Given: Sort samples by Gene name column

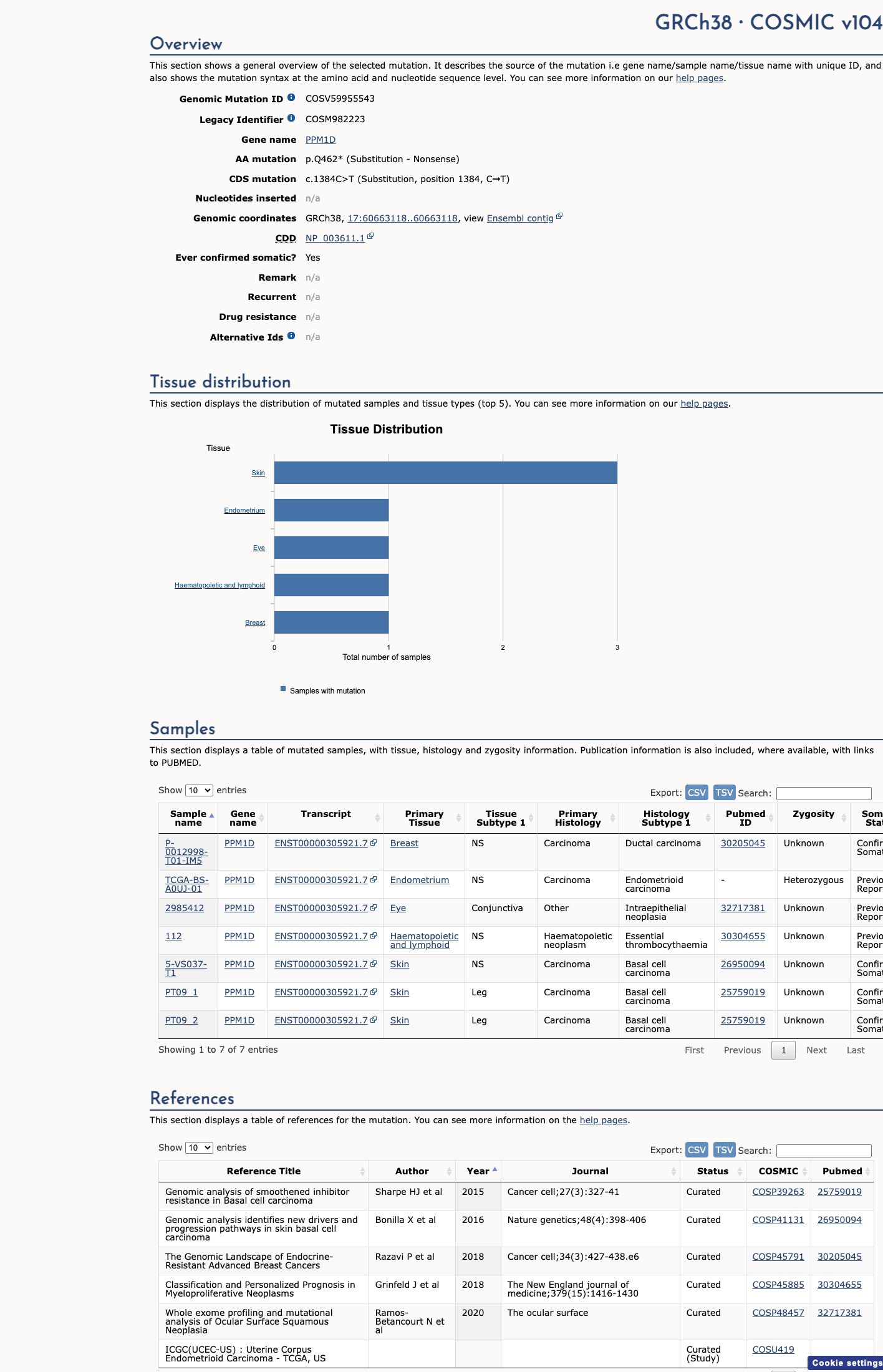Looking at the screenshot, I should click(243, 818).
